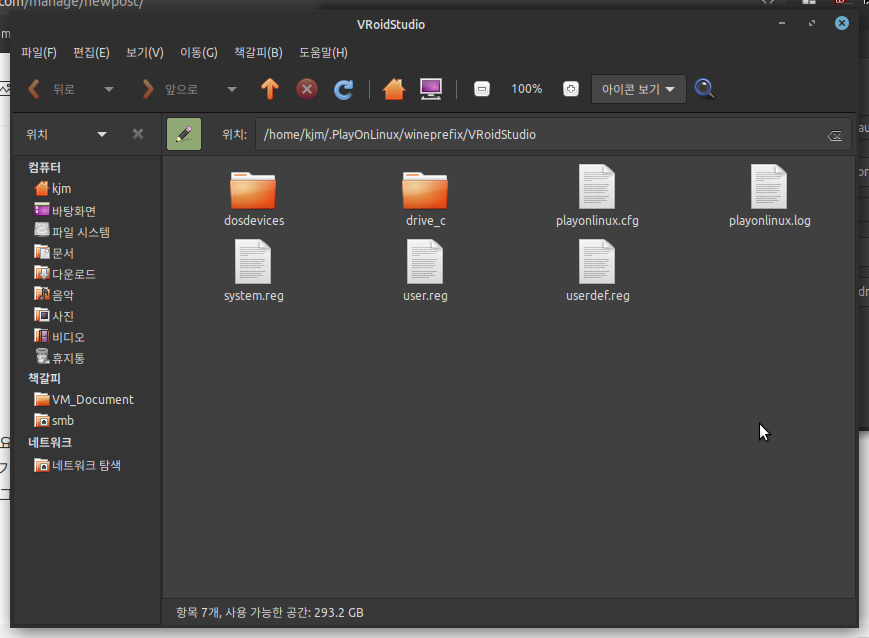This screenshot has height=638, width=869.
Task: Go up to the parent folder
Action: coord(270,89)
